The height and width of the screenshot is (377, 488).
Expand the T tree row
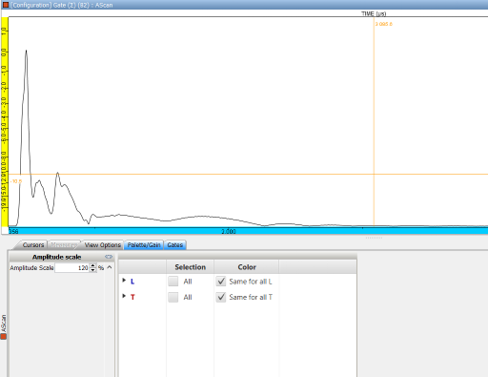click(124, 296)
